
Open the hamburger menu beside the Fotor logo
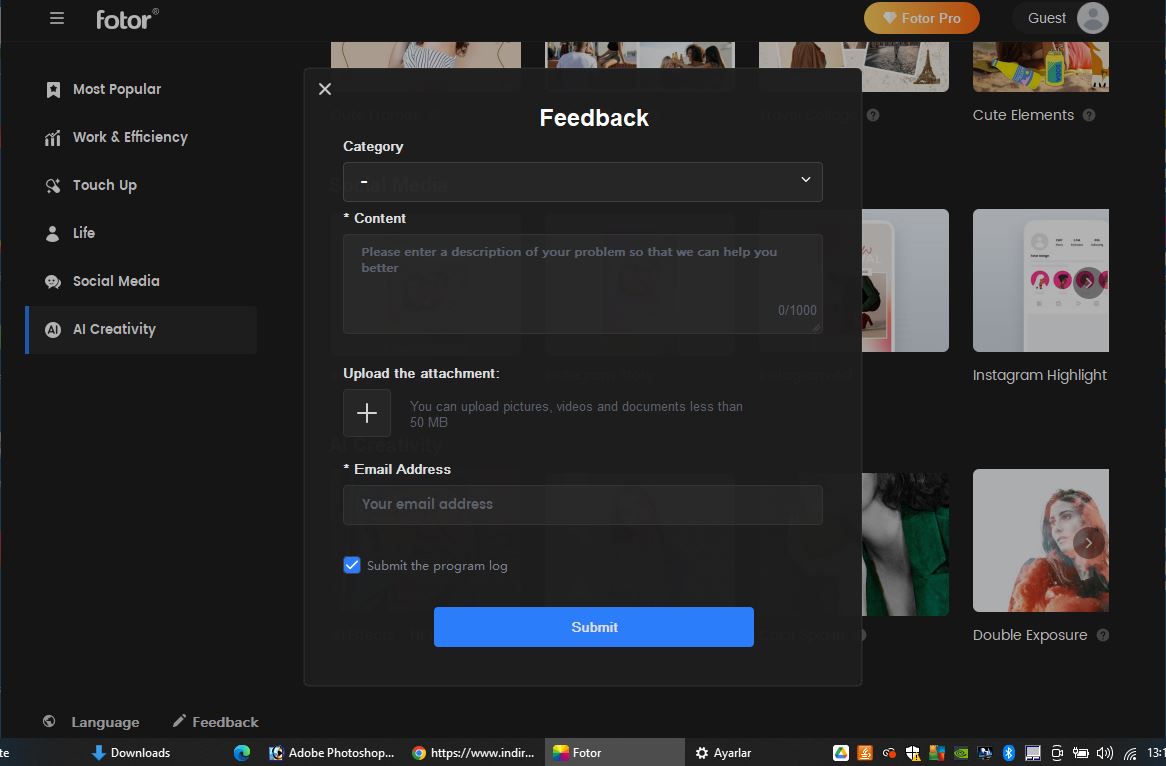click(57, 18)
